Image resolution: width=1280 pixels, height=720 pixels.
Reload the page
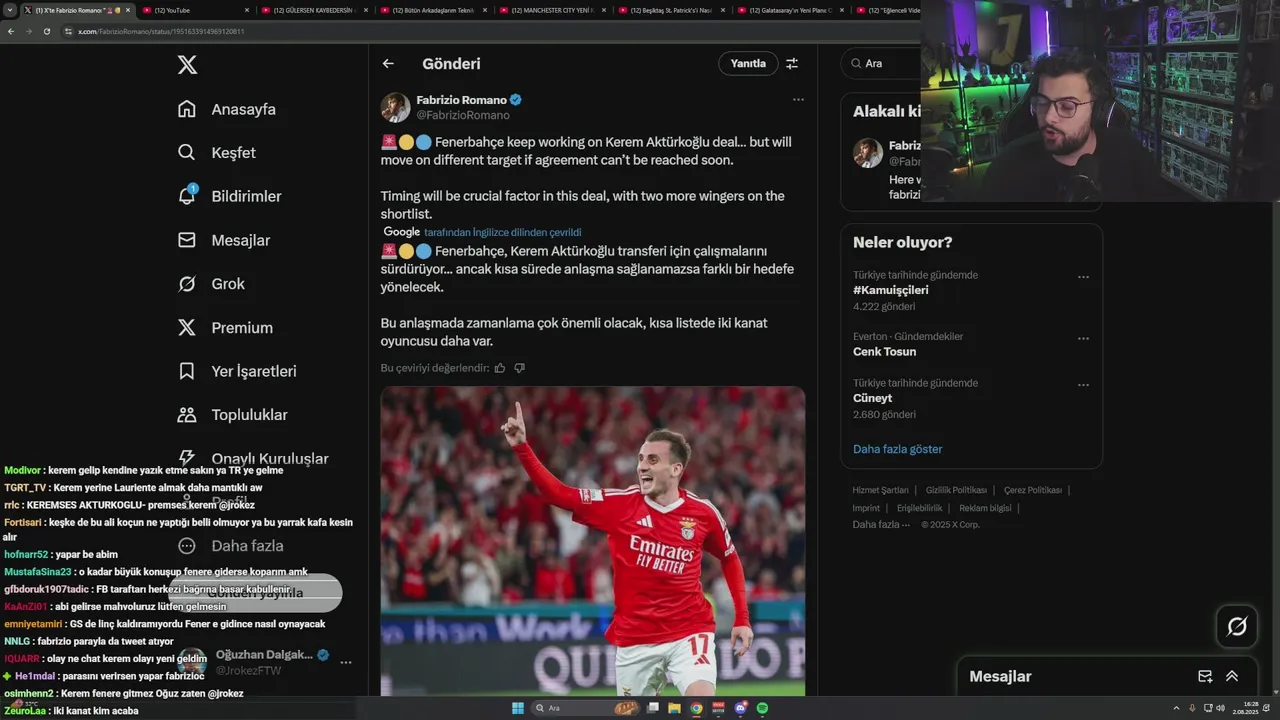[x=46, y=31]
